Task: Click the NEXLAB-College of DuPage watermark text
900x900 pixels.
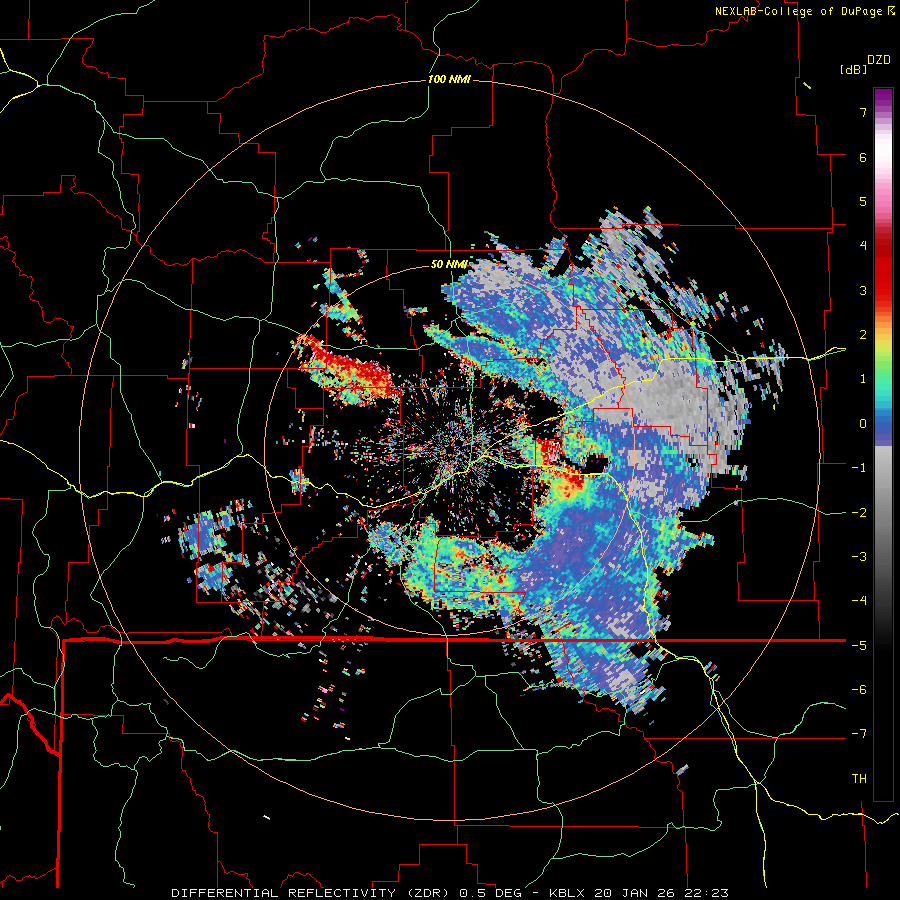Action: 804,11
